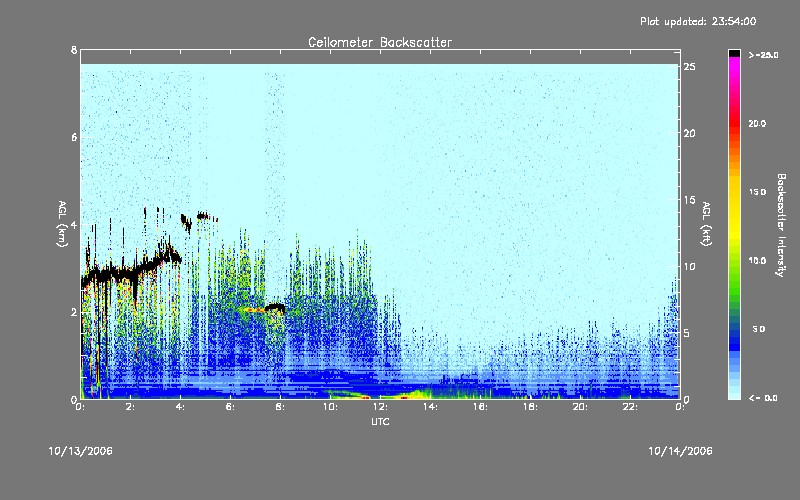Click the '10:' hour tick on the time axis

(331, 407)
